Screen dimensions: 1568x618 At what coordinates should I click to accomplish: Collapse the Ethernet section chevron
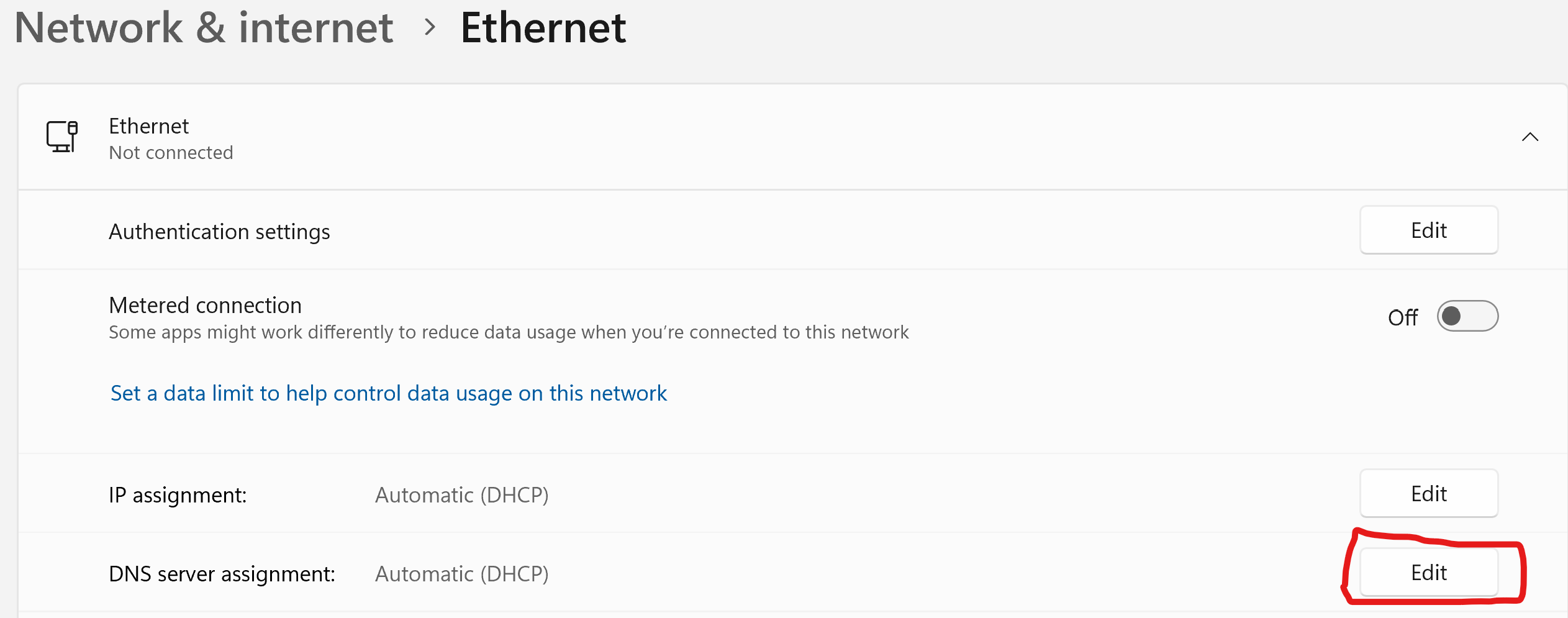point(1529,137)
